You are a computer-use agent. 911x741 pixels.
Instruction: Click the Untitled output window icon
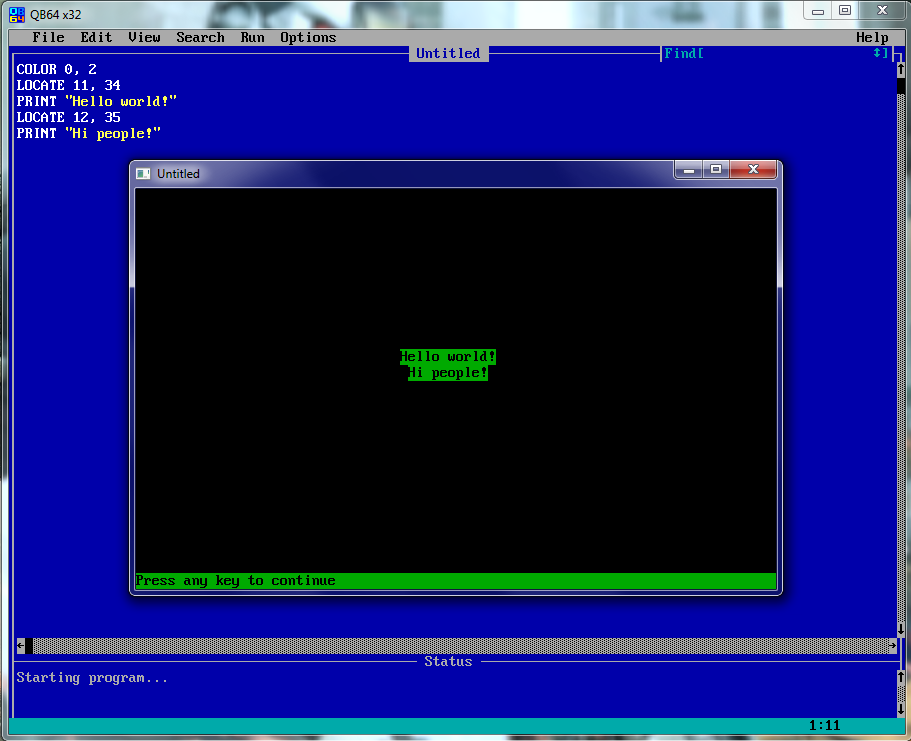tap(143, 174)
